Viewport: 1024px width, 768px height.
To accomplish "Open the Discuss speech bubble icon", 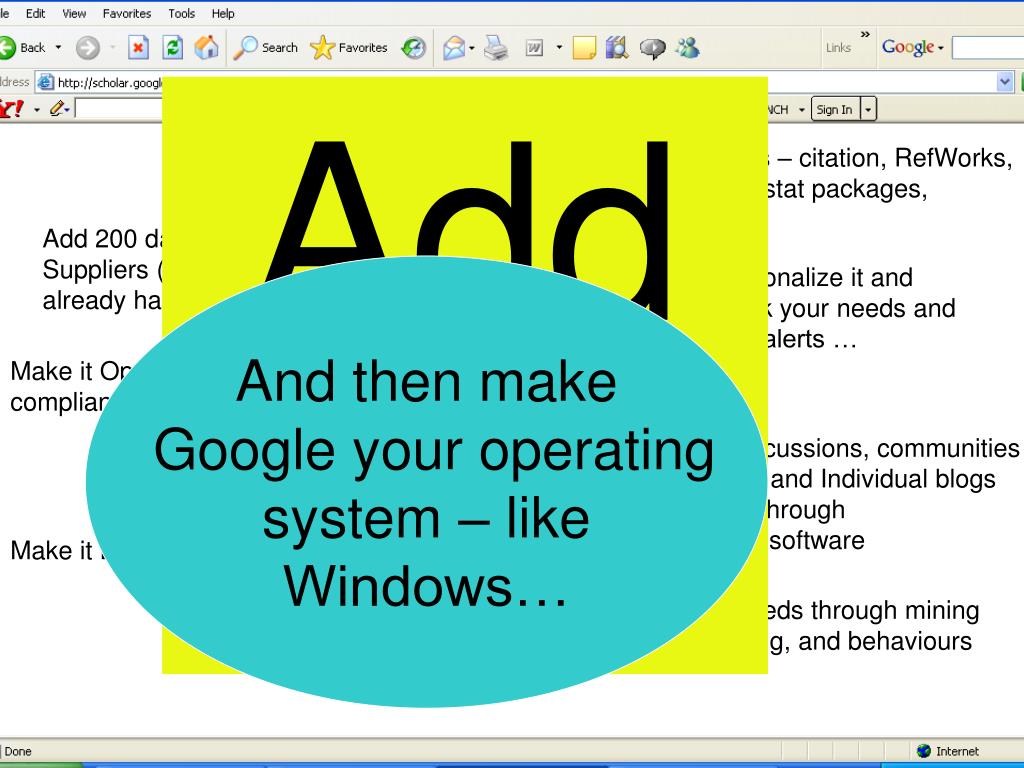I will [x=652, y=48].
